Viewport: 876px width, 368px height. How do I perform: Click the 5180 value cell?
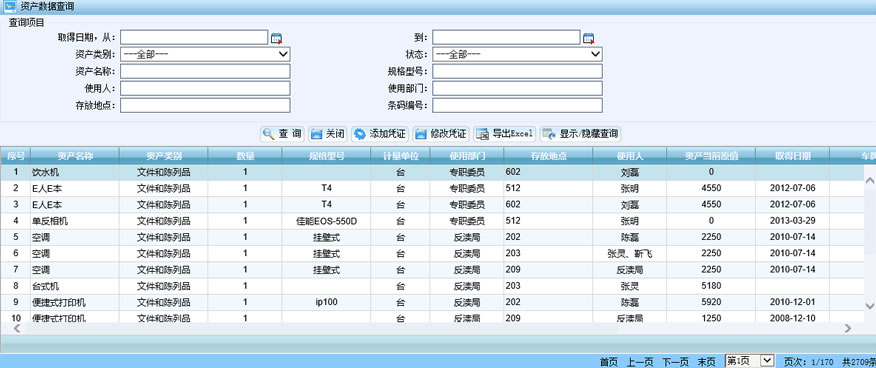coord(711,286)
